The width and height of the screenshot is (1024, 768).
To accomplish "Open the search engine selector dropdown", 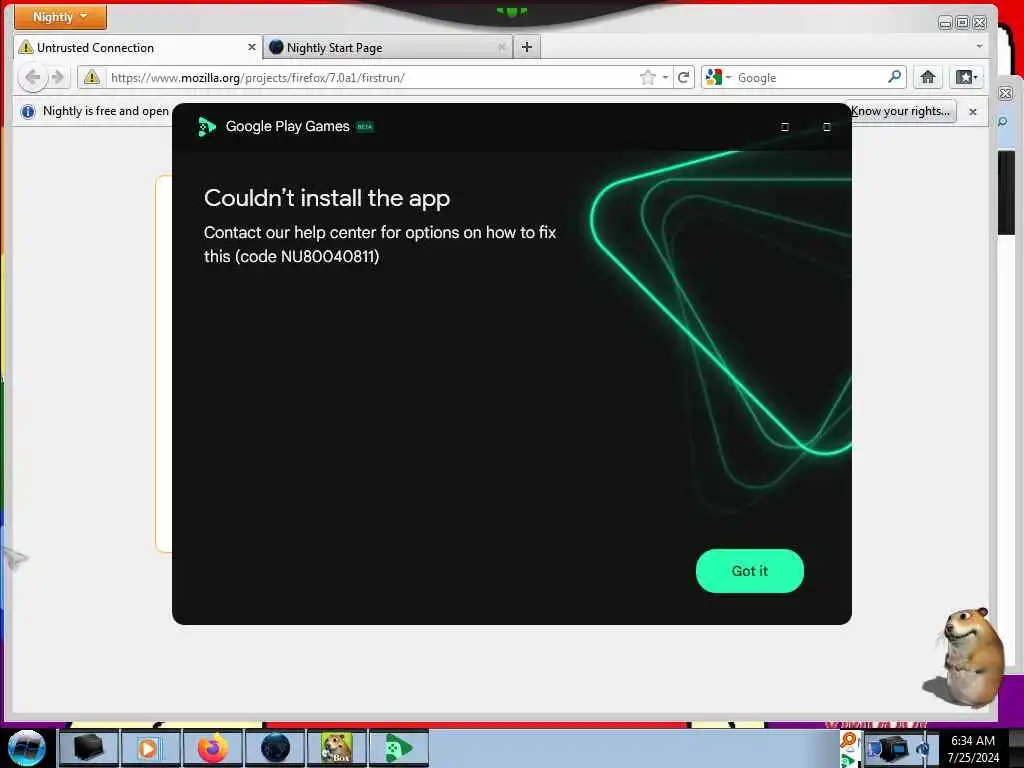I will tap(718, 78).
